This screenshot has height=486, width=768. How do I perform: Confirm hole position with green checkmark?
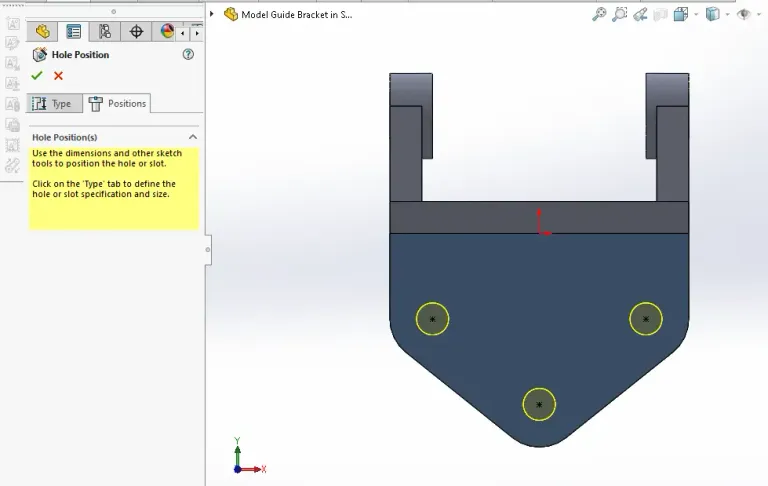click(x=37, y=76)
